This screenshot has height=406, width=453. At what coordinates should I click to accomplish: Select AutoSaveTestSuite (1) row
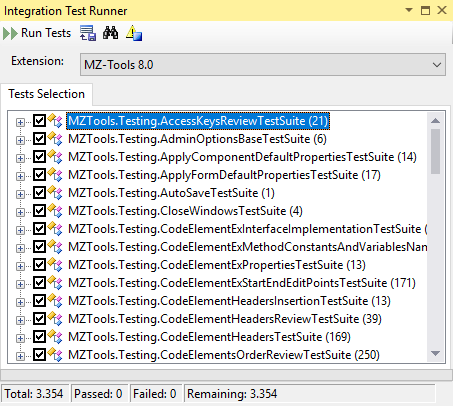point(171,193)
